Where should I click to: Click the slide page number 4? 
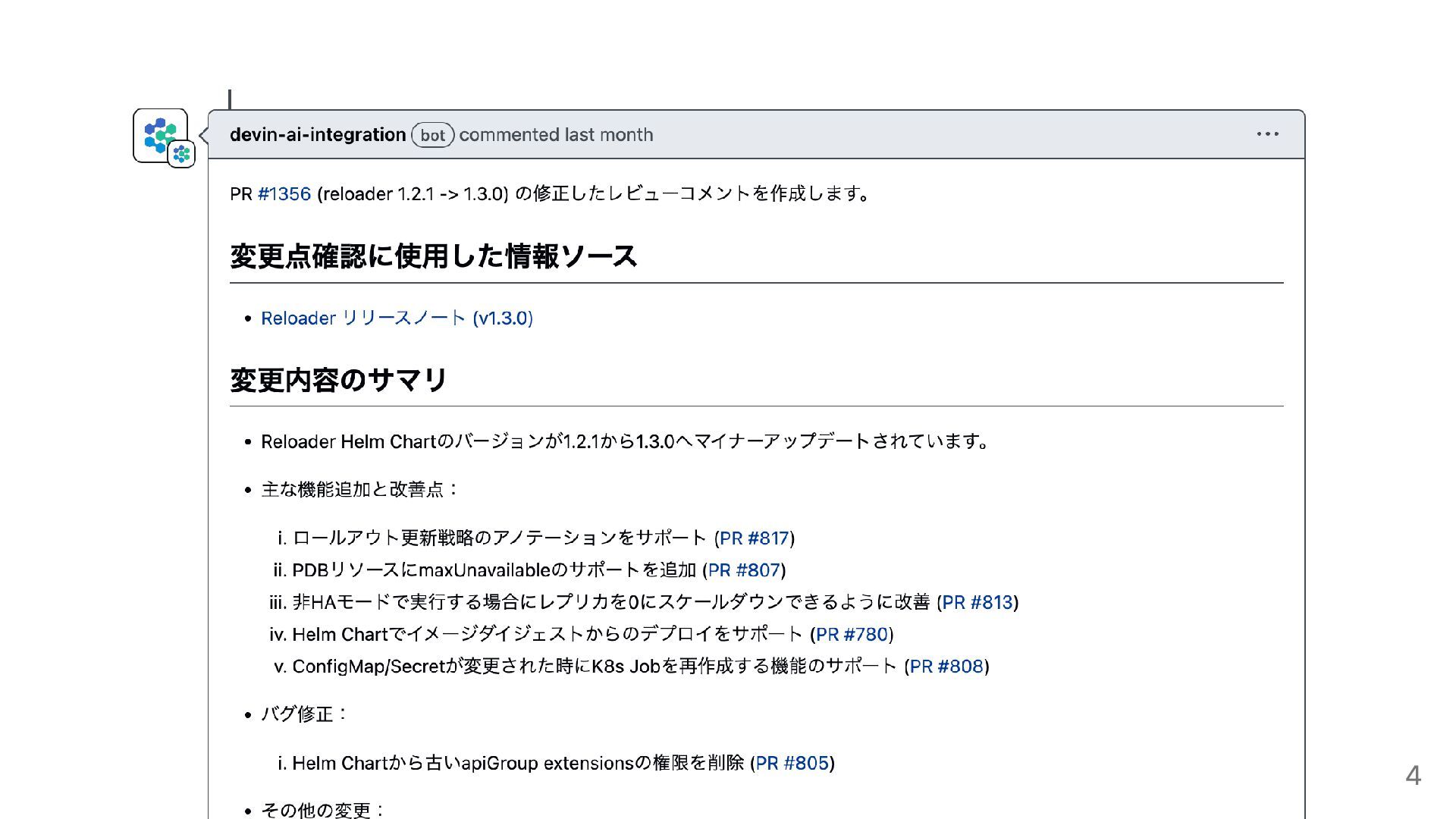coord(1413,775)
